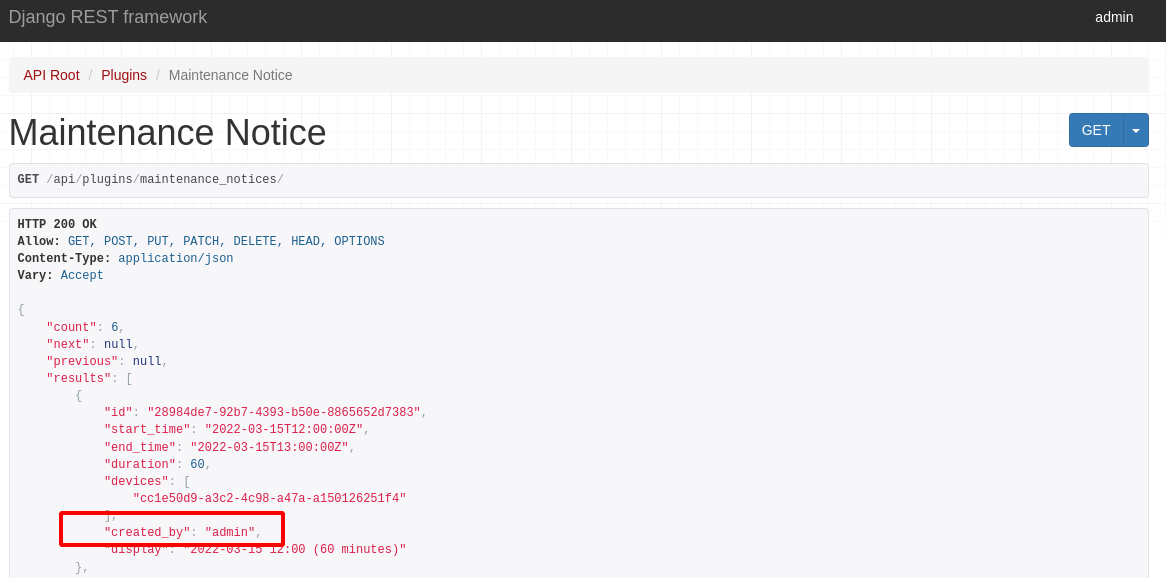Screen dimensions: 1166x578
Task: Open the GET format dropdown caret
Action: [x=1135, y=130]
